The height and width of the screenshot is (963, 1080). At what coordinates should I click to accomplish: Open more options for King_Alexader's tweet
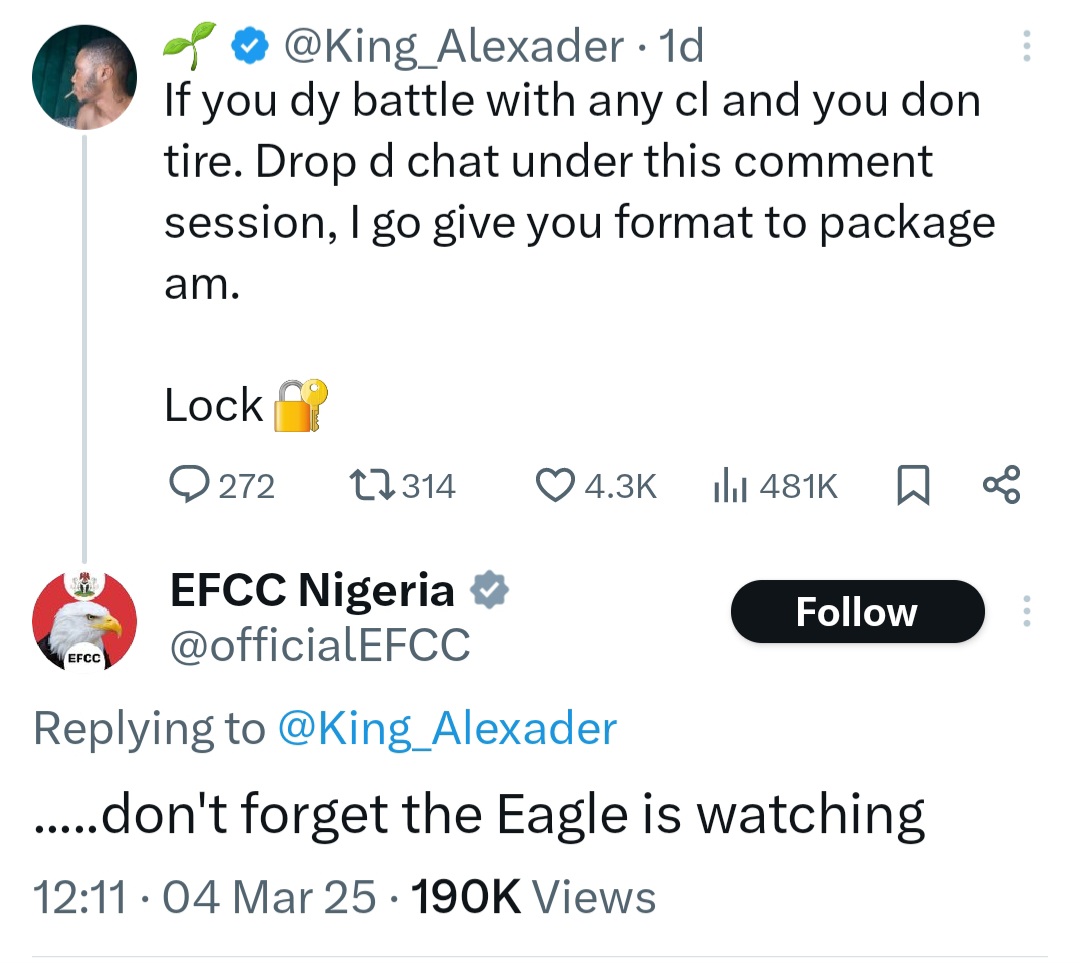pyautogui.click(x=1026, y=47)
